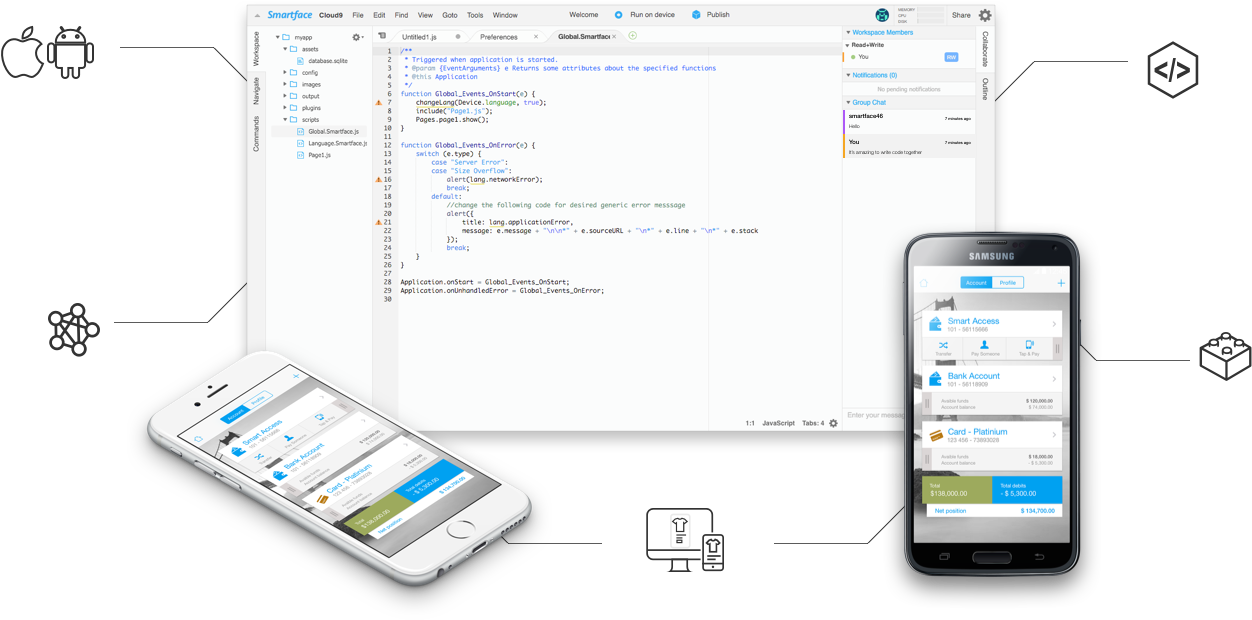
Task: Open the Edit menu
Action: point(380,15)
